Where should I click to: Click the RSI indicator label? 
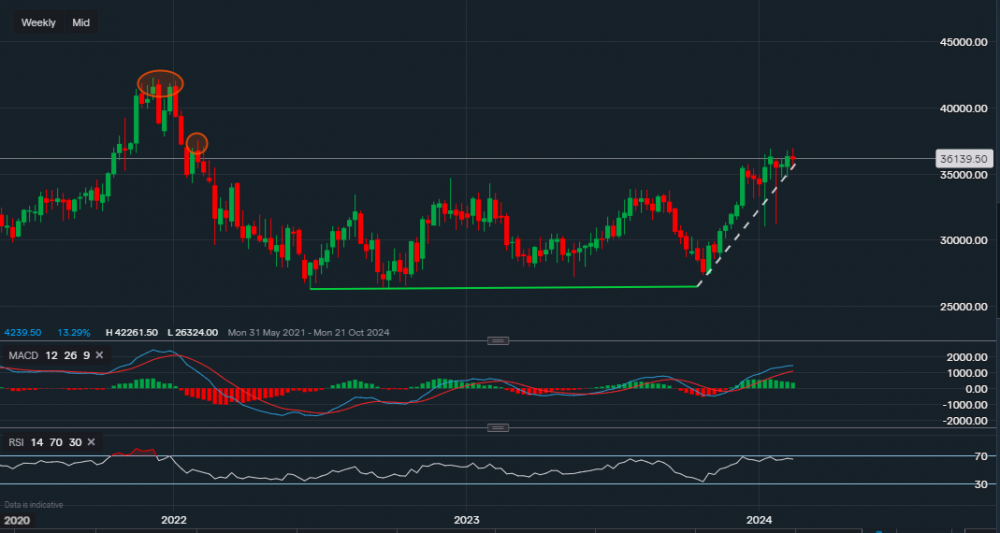pos(17,441)
